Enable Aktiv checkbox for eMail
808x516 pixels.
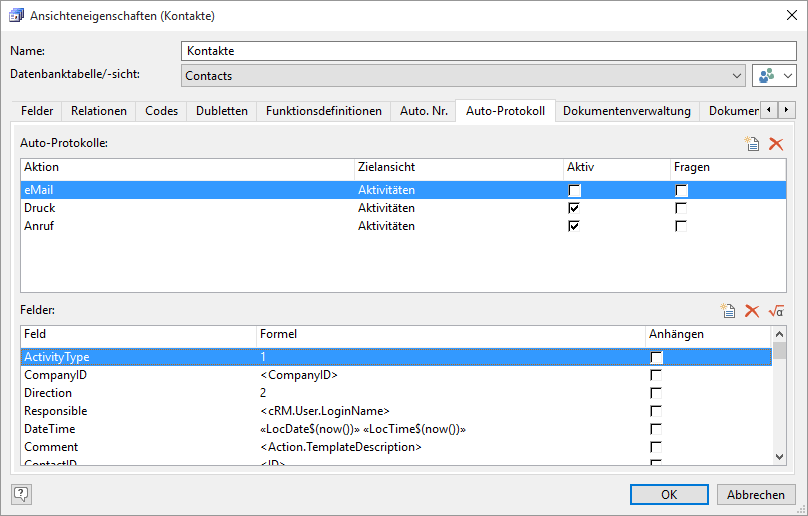pyautogui.click(x=574, y=190)
